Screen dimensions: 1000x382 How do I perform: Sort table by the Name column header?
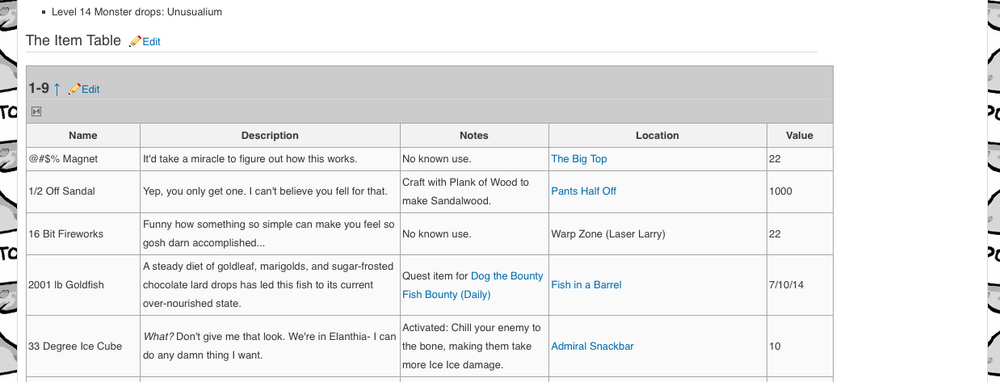tap(83, 135)
